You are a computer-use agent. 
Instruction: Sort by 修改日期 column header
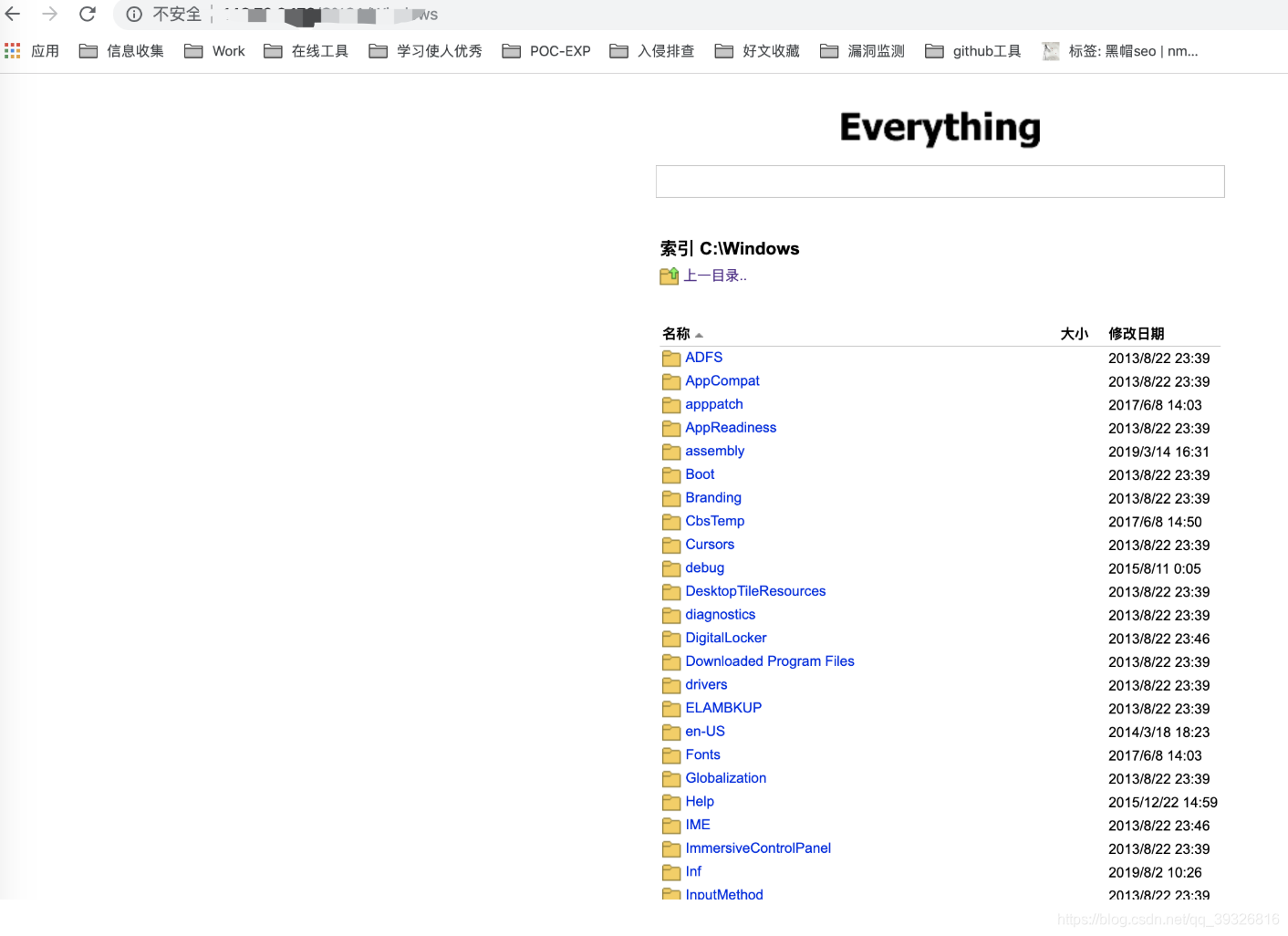(x=1137, y=334)
